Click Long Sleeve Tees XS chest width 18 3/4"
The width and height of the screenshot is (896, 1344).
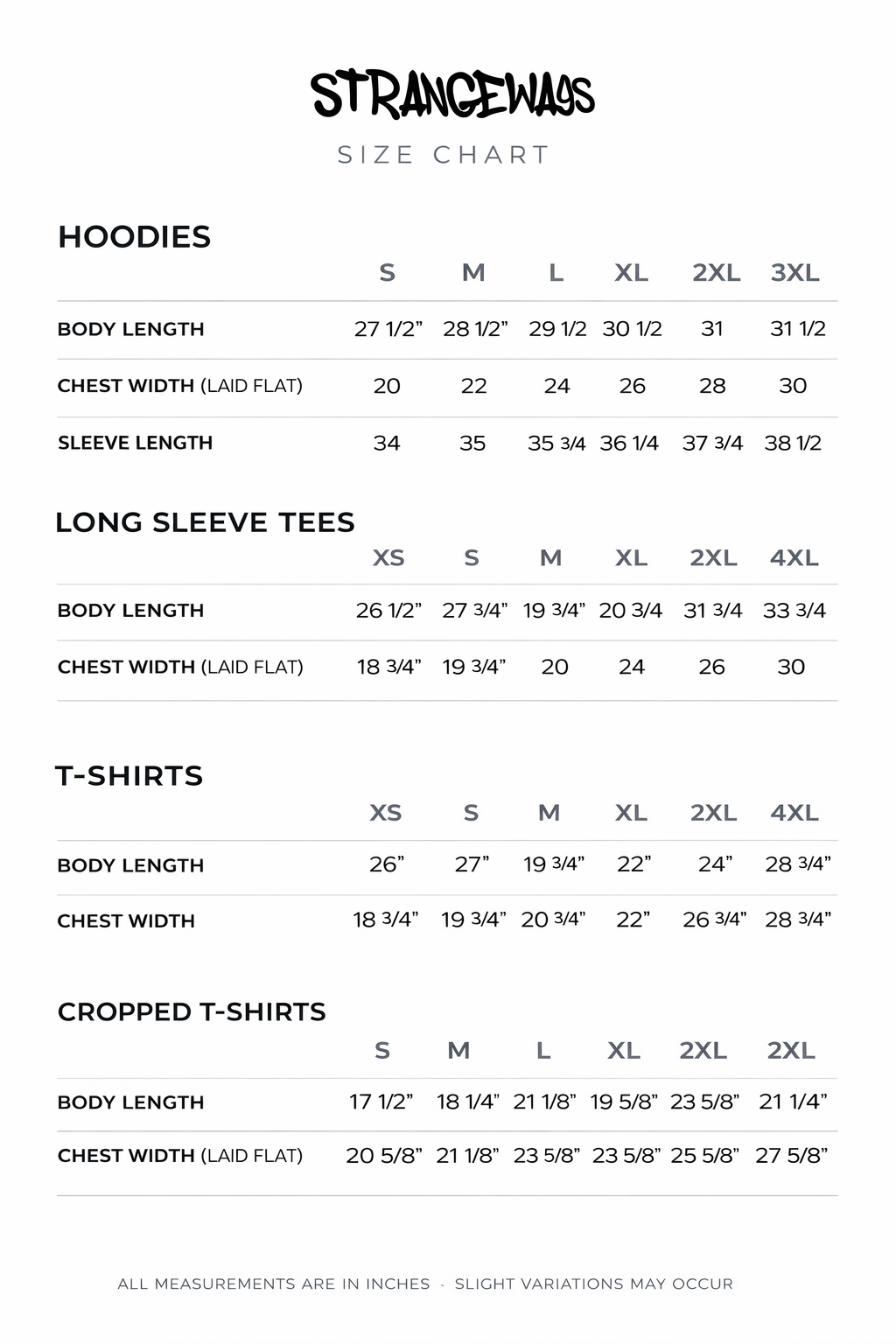(388, 668)
